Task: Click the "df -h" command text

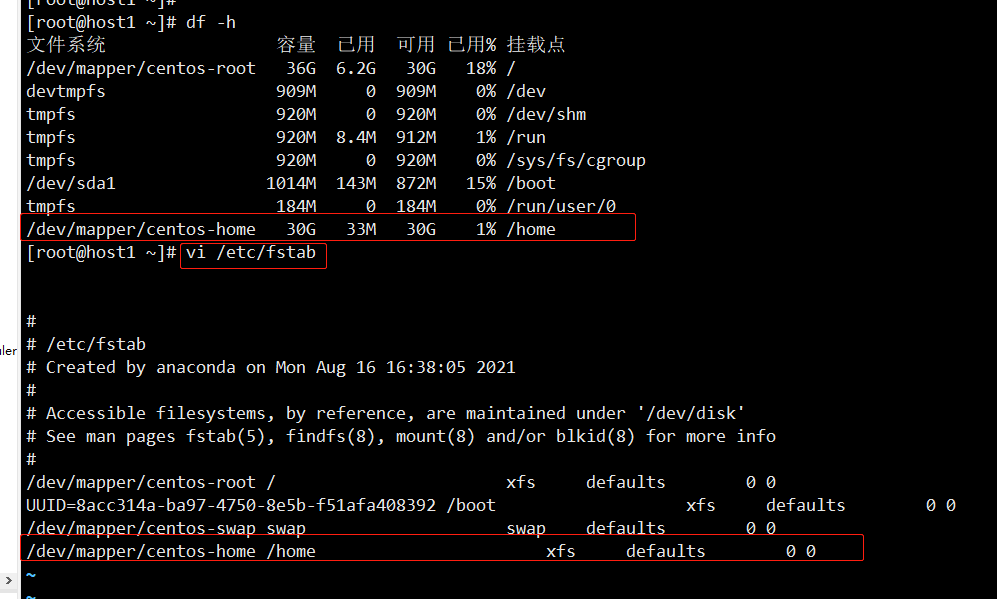Action: [x=210, y=22]
